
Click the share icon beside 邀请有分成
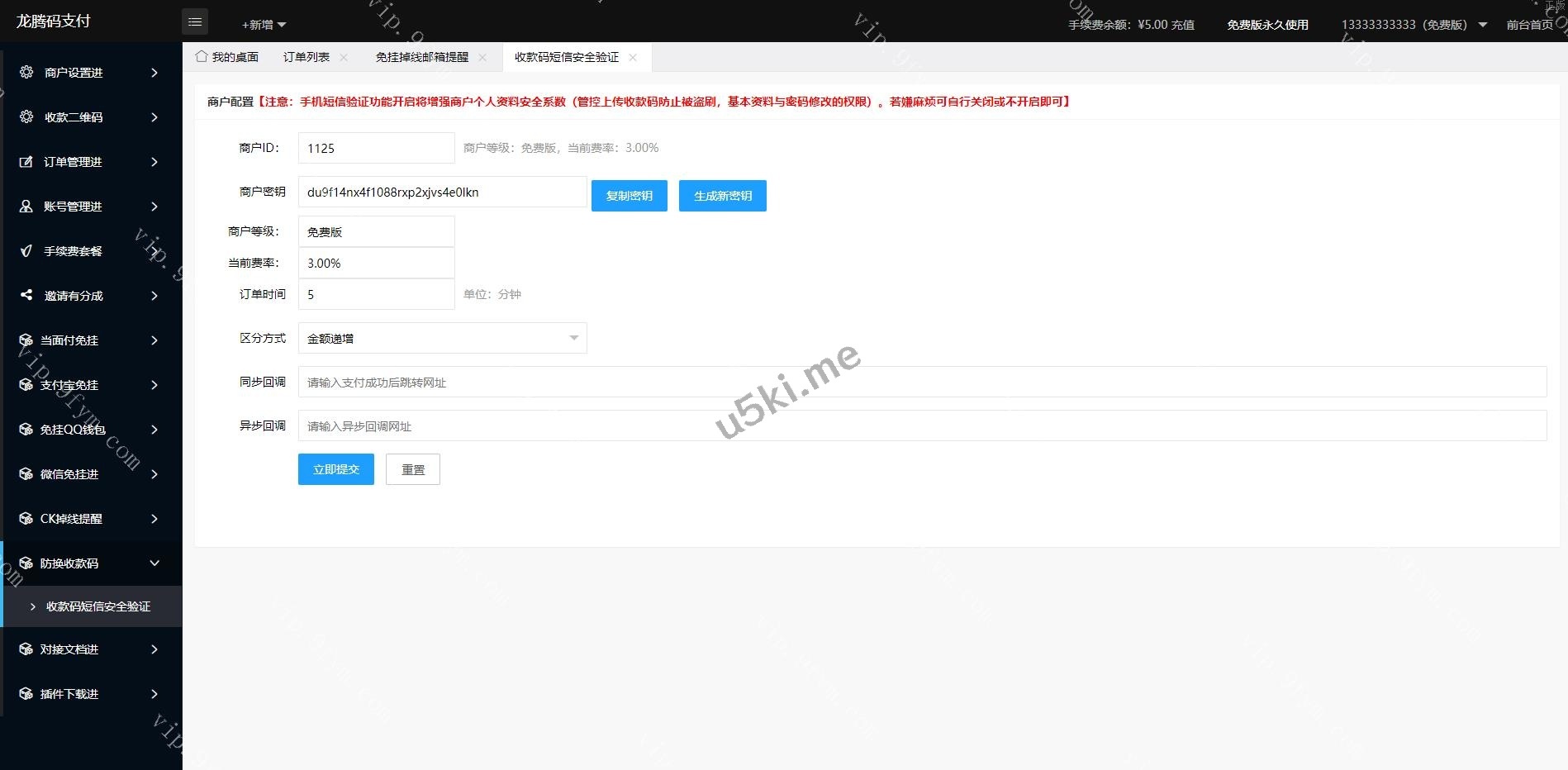26,295
